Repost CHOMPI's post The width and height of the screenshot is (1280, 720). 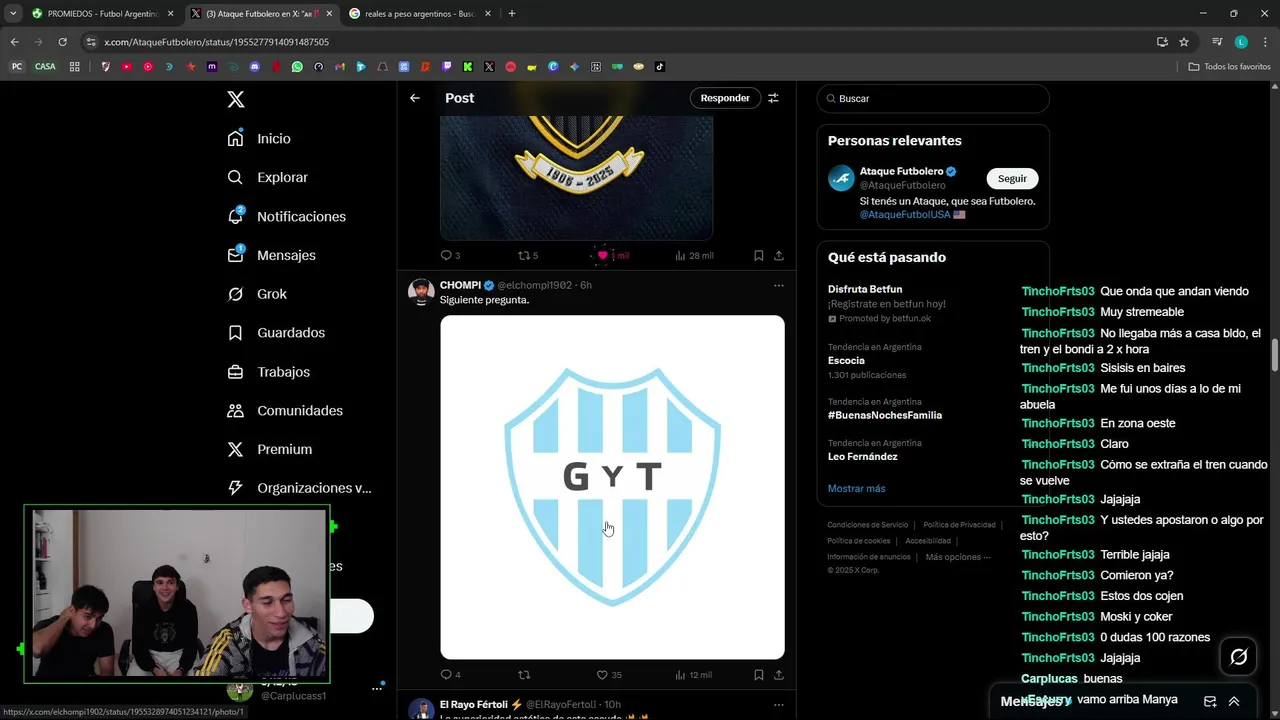click(x=524, y=675)
